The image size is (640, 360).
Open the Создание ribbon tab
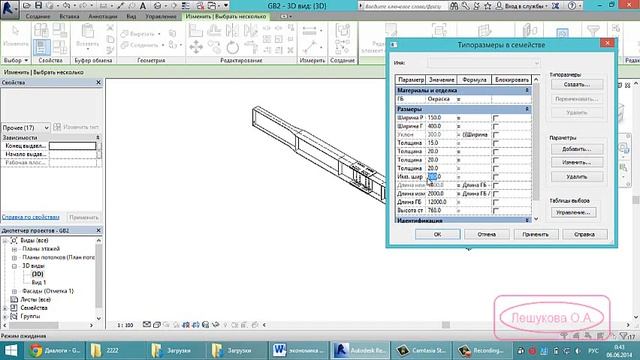[x=38, y=16]
